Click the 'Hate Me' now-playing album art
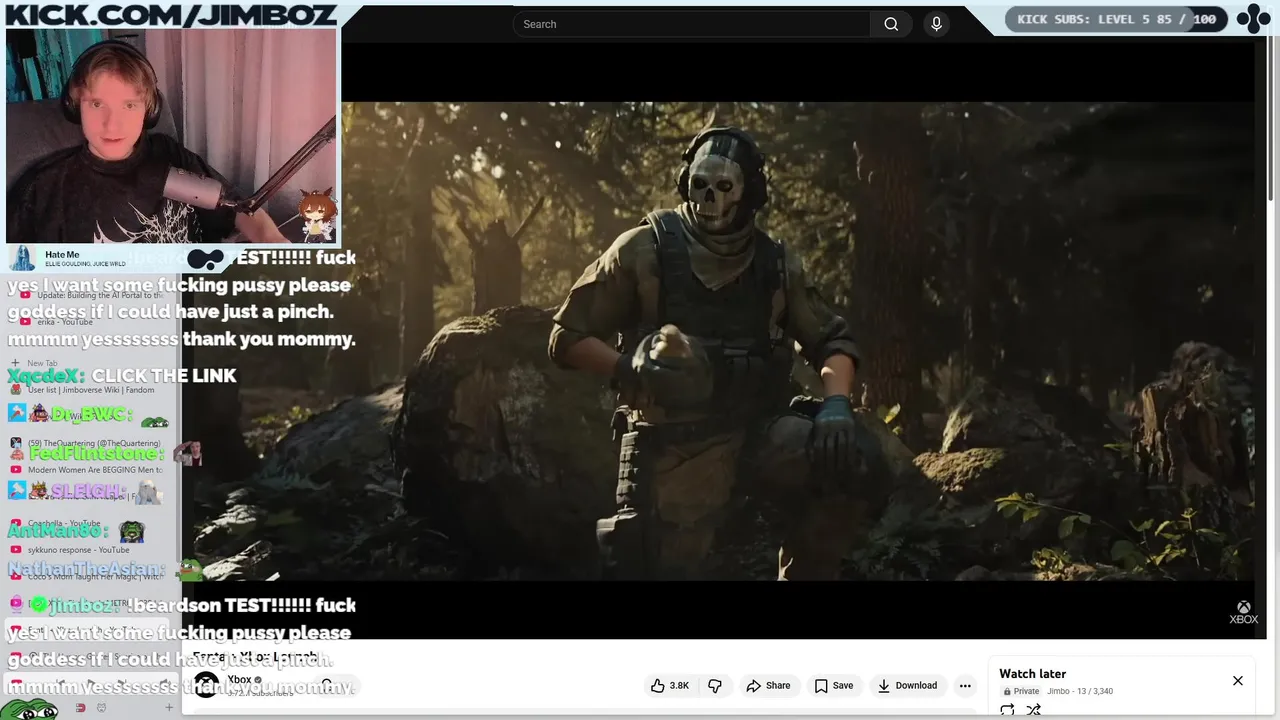 point(22,258)
